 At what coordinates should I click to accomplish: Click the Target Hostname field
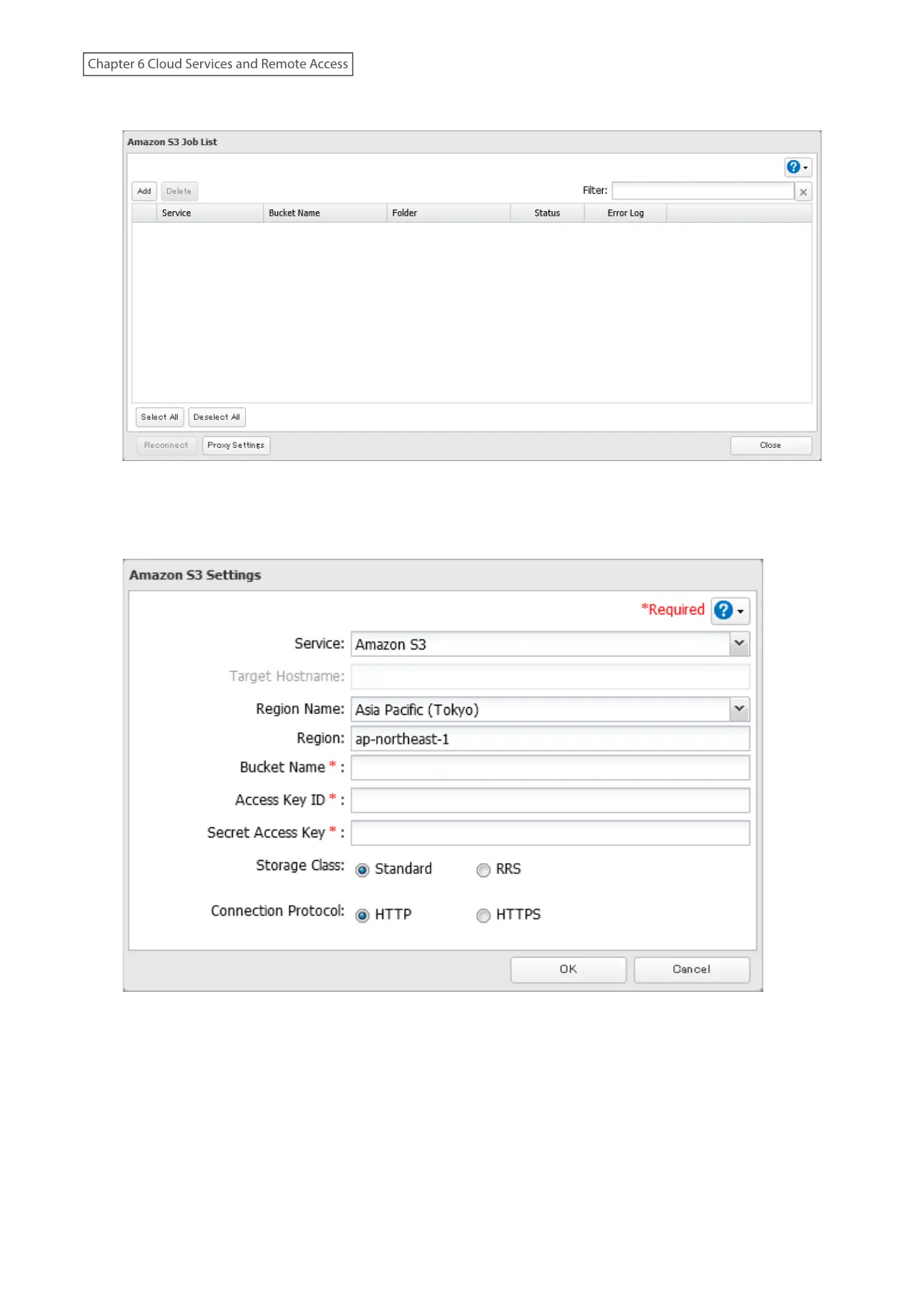click(x=550, y=676)
